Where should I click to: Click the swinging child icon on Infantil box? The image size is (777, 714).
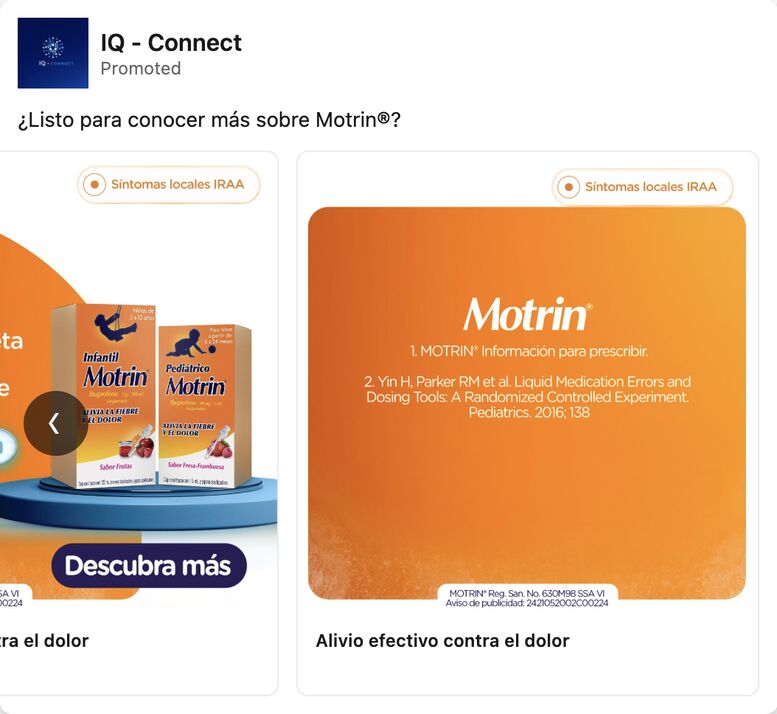[116, 324]
